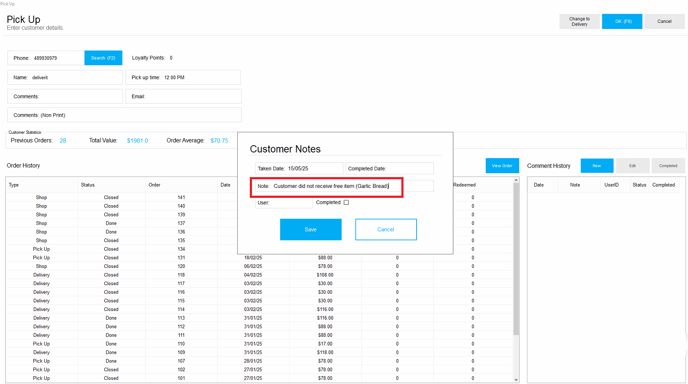Click Edit button in Comment History
The width and height of the screenshot is (688, 384).
[x=632, y=166]
